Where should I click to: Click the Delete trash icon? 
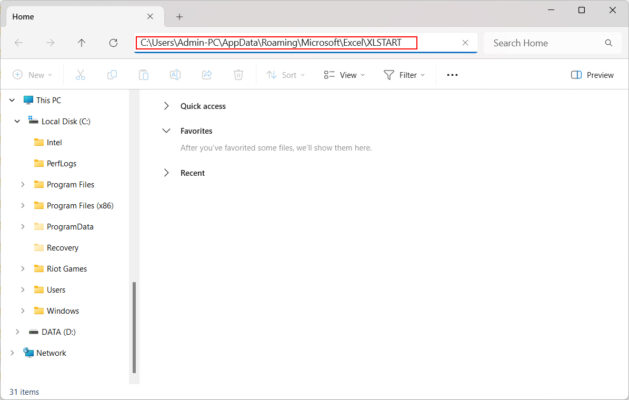coord(238,75)
